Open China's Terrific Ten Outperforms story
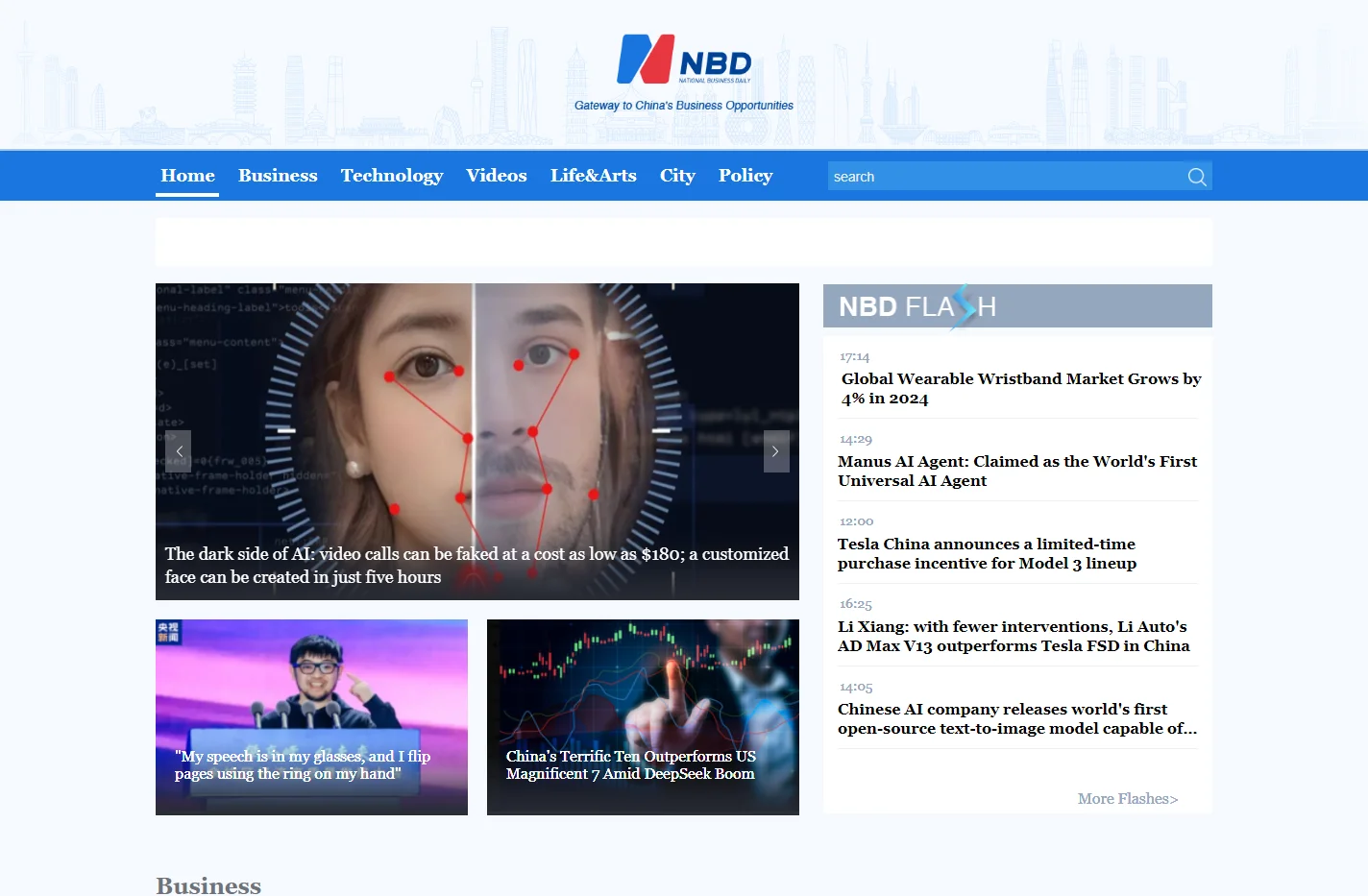Screen dimensions: 1368x896 point(643,717)
